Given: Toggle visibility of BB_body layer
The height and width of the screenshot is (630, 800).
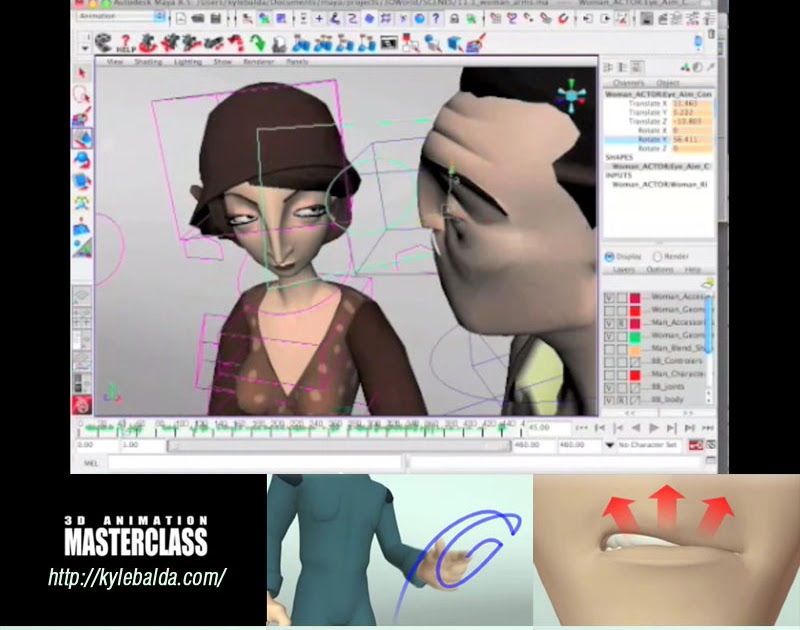Looking at the screenshot, I should point(609,400).
